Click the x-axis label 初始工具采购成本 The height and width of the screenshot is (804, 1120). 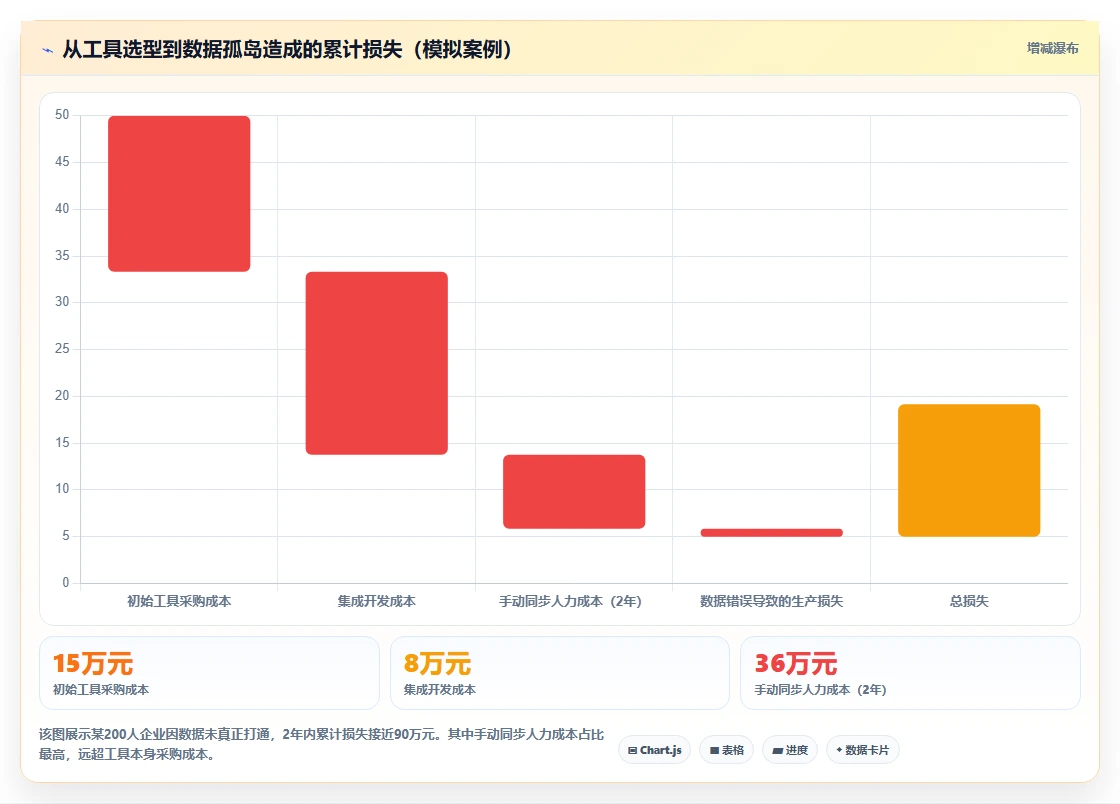(x=179, y=601)
